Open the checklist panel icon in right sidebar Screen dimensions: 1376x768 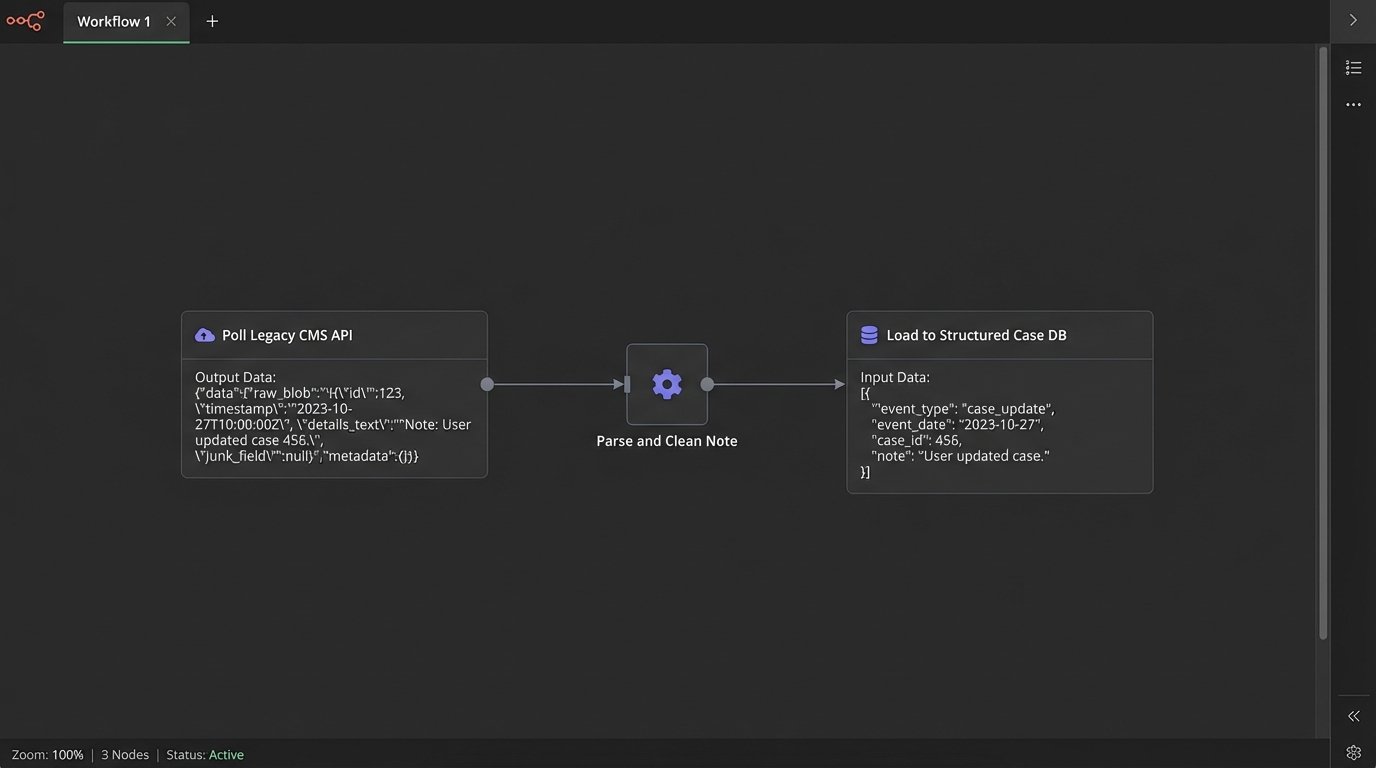1353,68
